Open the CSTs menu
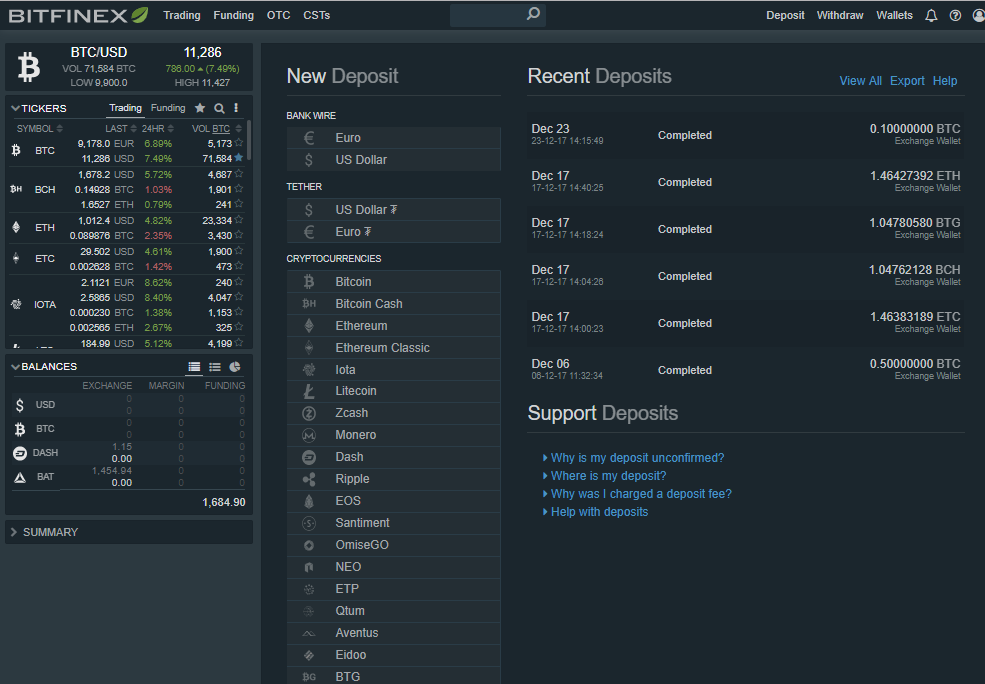This screenshot has height=684, width=985. click(316, 15)
